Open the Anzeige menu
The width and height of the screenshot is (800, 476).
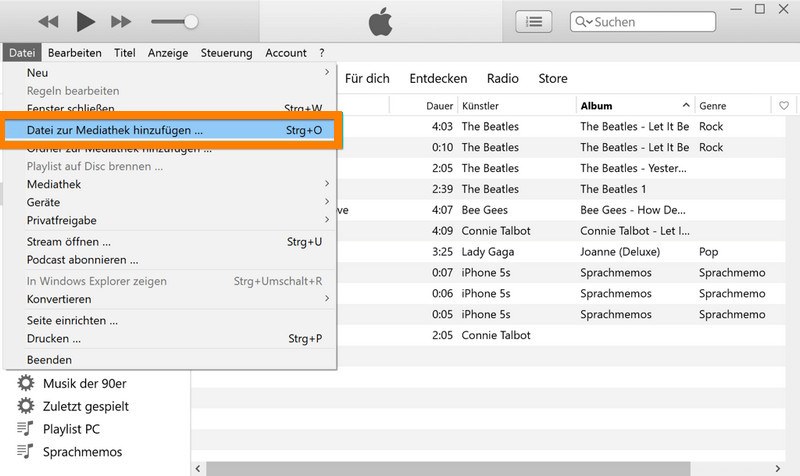pos(168,53)
